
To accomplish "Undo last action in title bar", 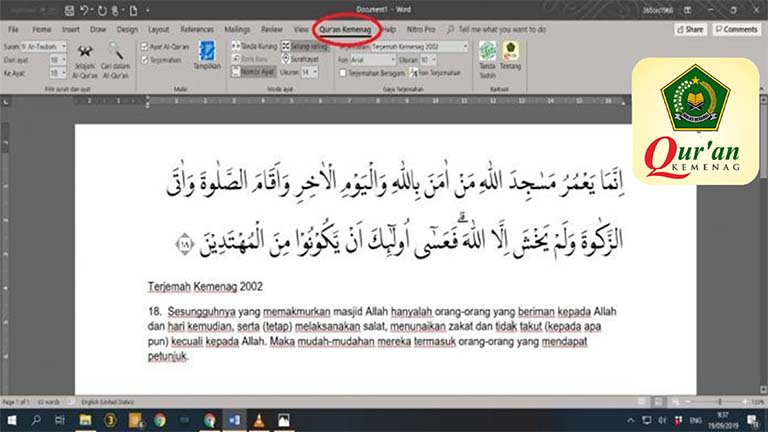I will click(x=84, y=10).
